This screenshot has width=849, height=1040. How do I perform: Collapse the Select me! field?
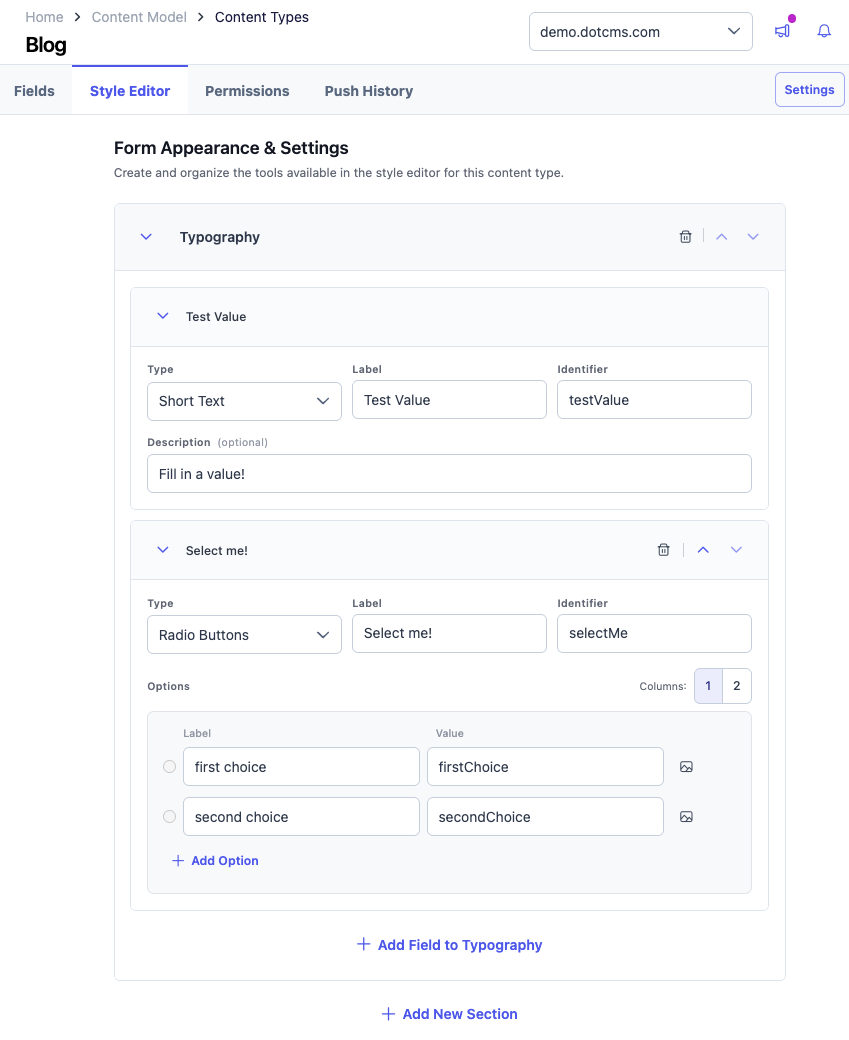[163, 550]
